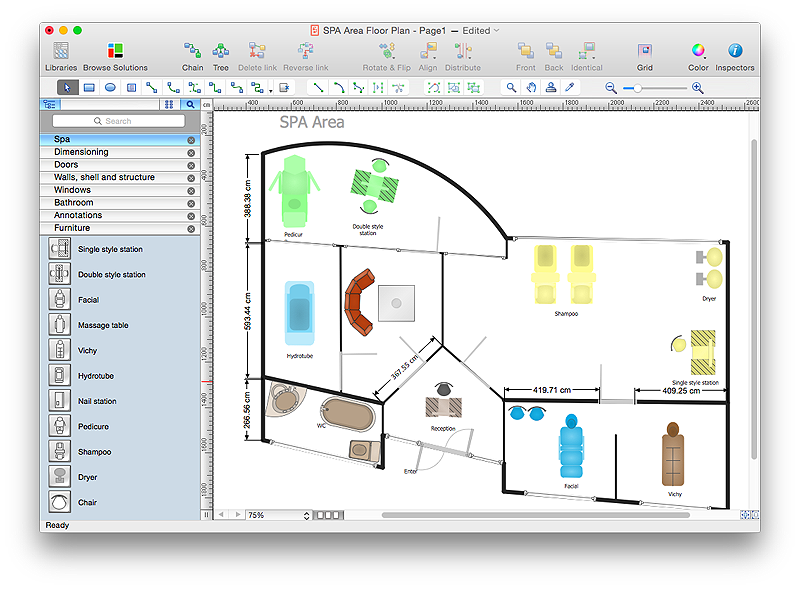Viewport: 800px width, 589px height.
Task: Open the Color panel
Action: click(x=698, y=51)
